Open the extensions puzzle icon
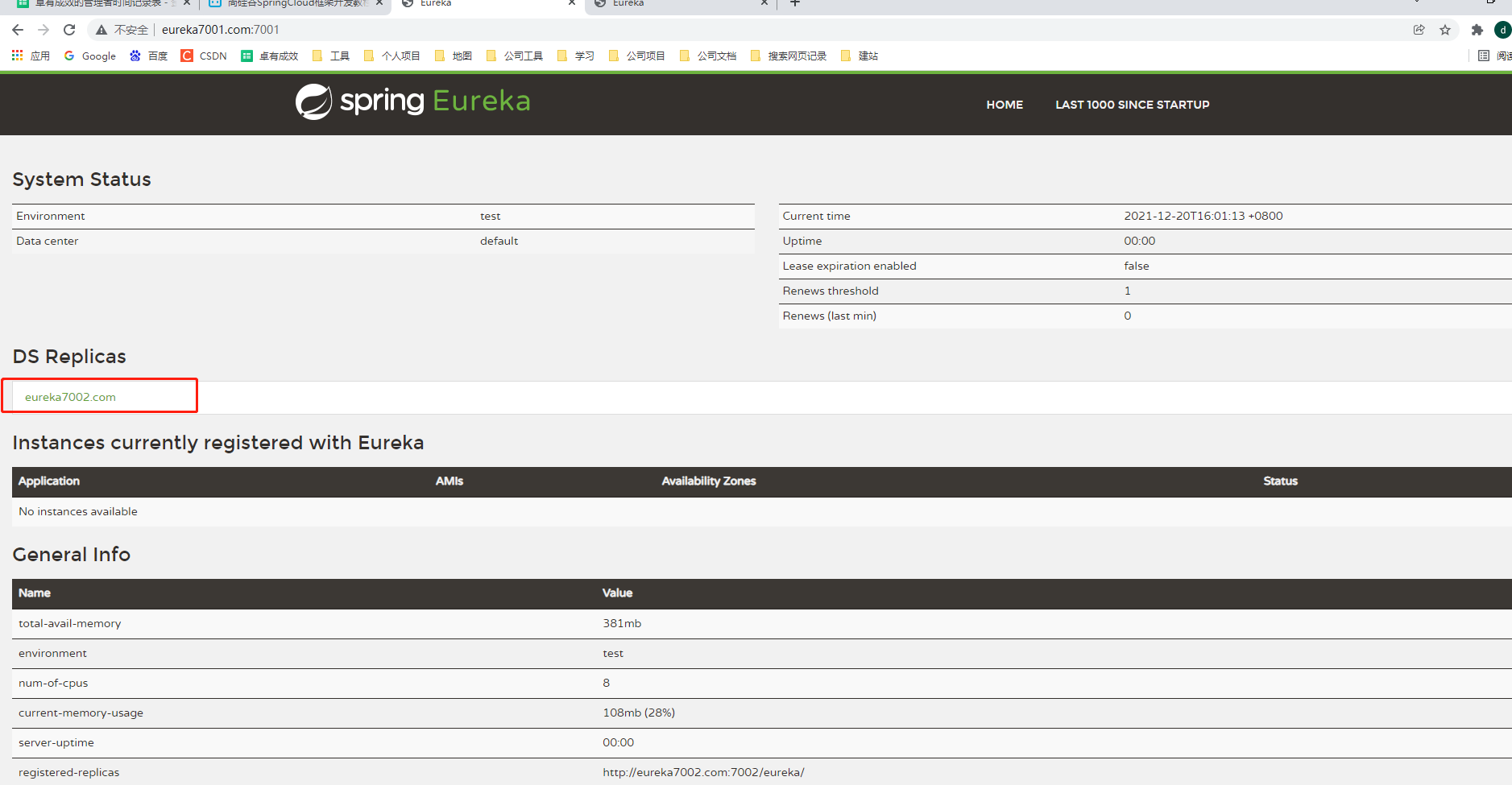The width and height of the screenshot is (1512, 785). click(1477, 30)
